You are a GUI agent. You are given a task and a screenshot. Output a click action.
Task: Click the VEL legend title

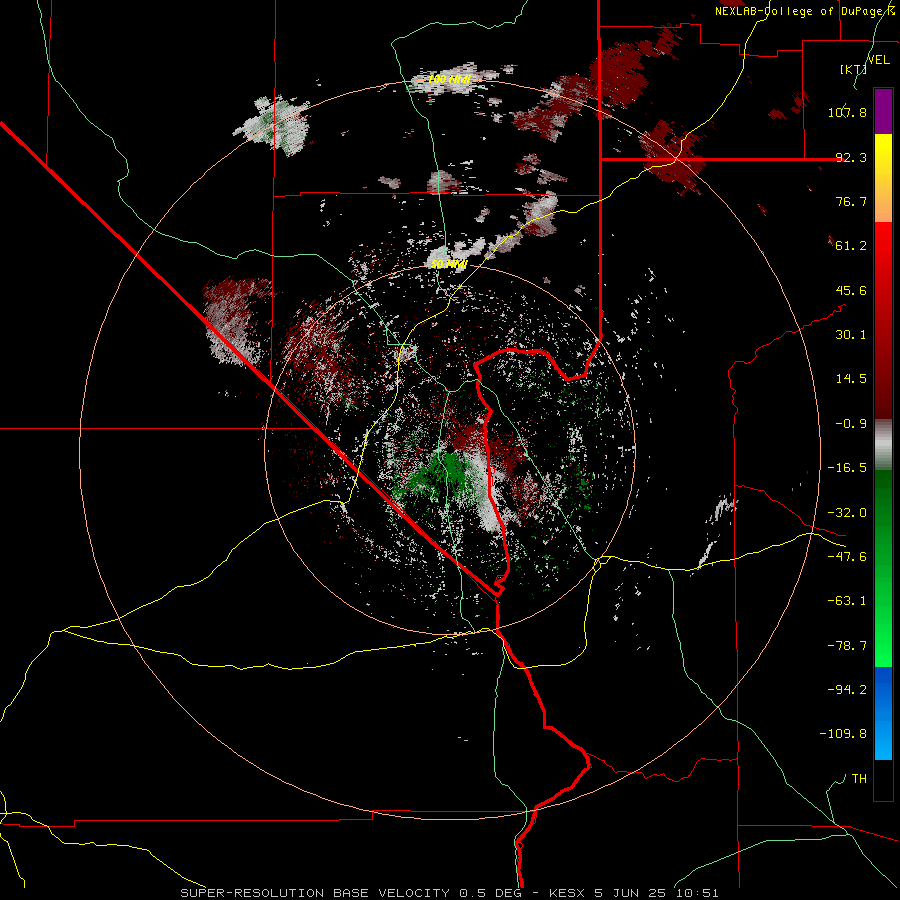879,60
